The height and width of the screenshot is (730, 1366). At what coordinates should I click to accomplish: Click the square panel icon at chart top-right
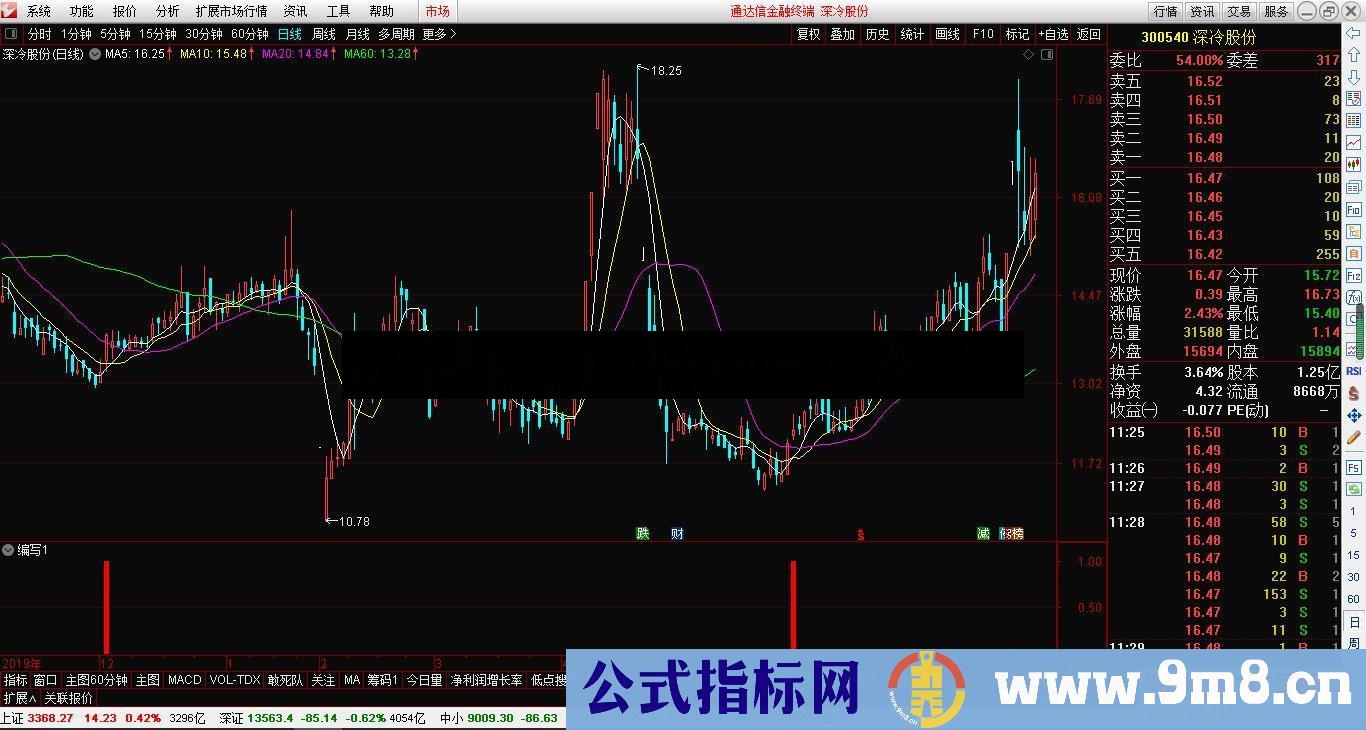[1047, 55]
